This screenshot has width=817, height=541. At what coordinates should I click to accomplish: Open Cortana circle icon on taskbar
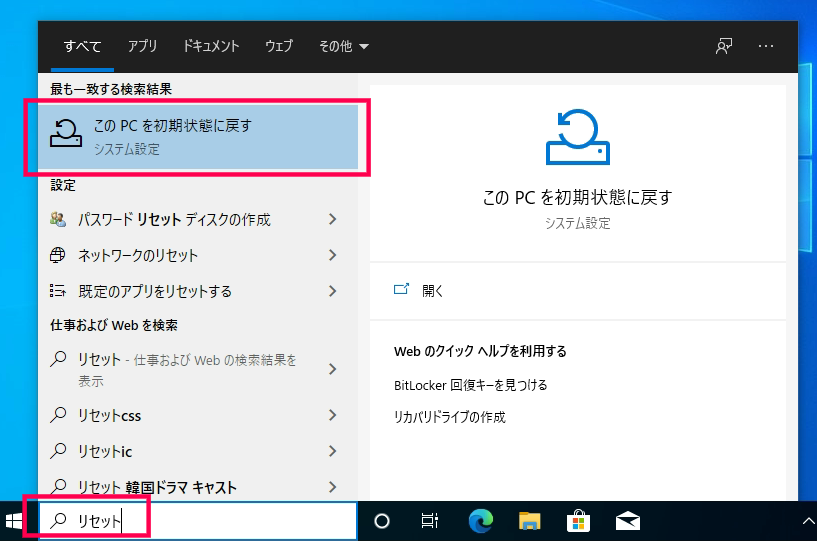pyautogui.click(x=382, y=521)
